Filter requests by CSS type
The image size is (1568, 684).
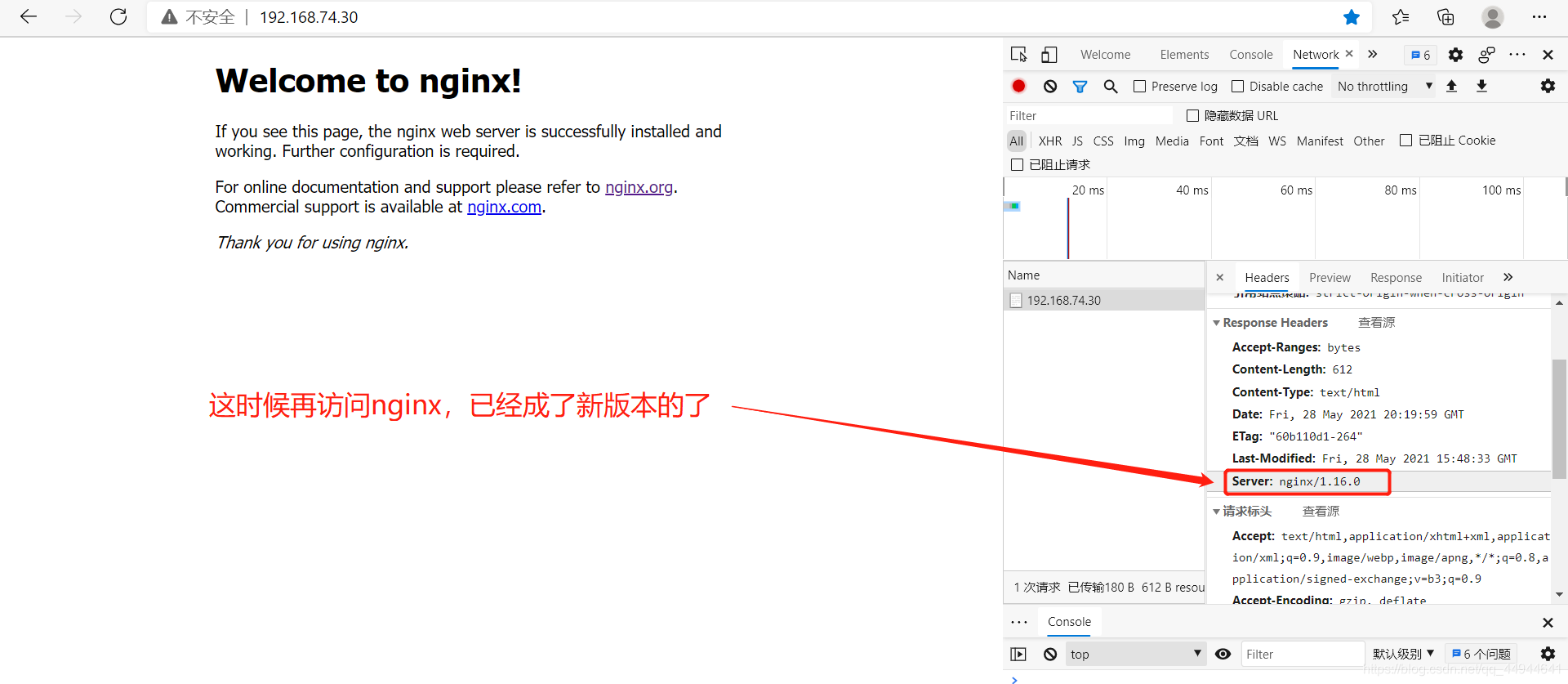[x=1103, y=141]
